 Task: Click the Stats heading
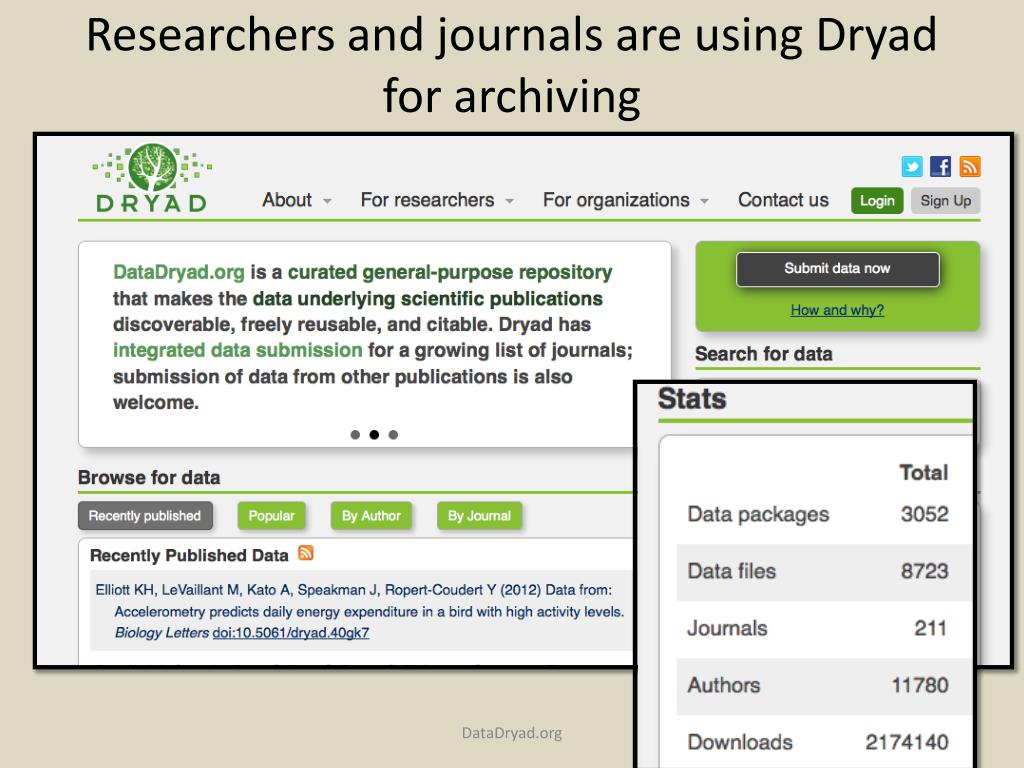tap(692, 398)
